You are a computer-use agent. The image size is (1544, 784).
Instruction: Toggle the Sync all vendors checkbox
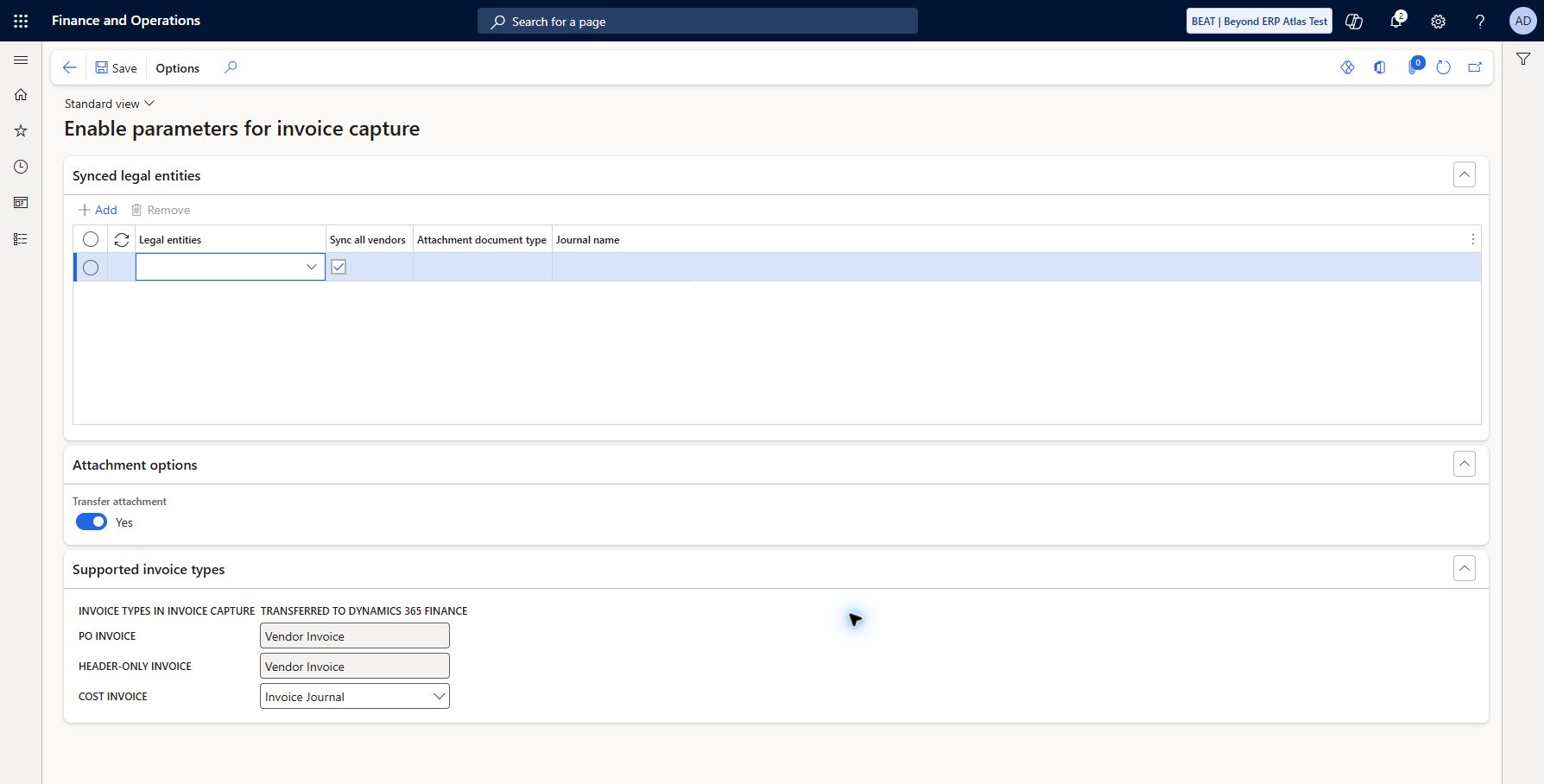(339, 267)
